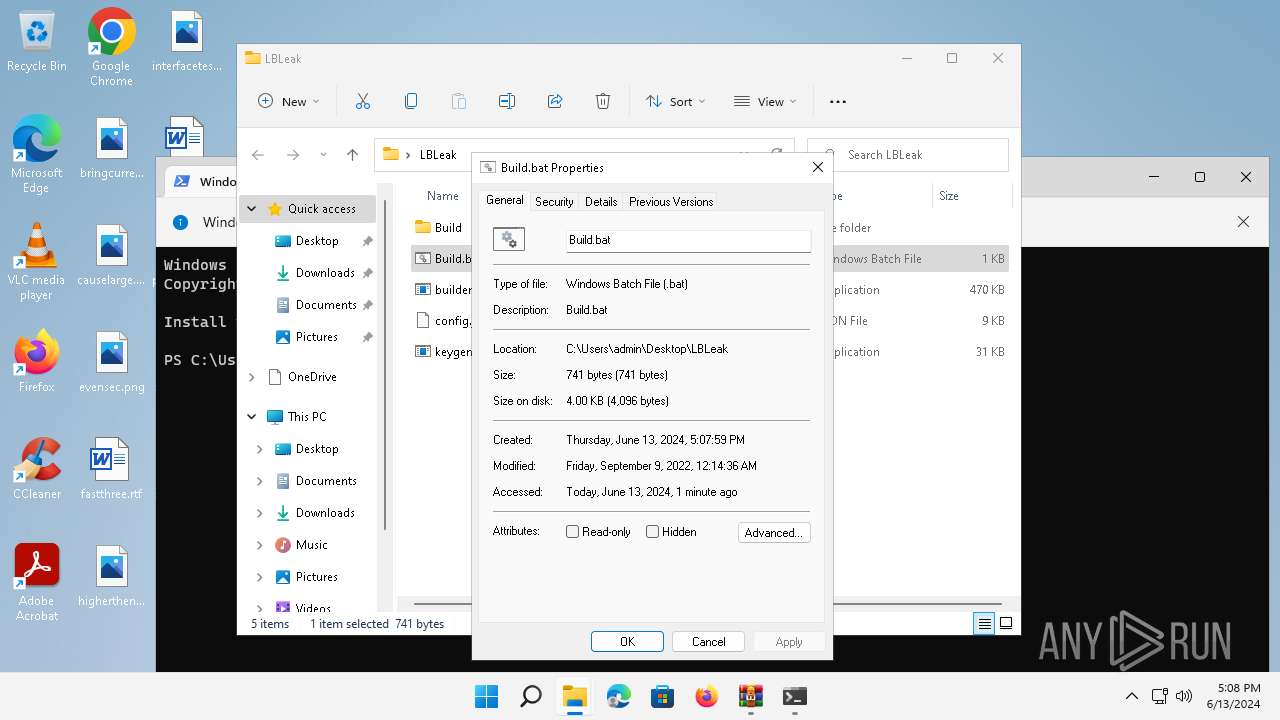Collapse the Quick access tree node
Screen dimensions: 1280x720
252,209
